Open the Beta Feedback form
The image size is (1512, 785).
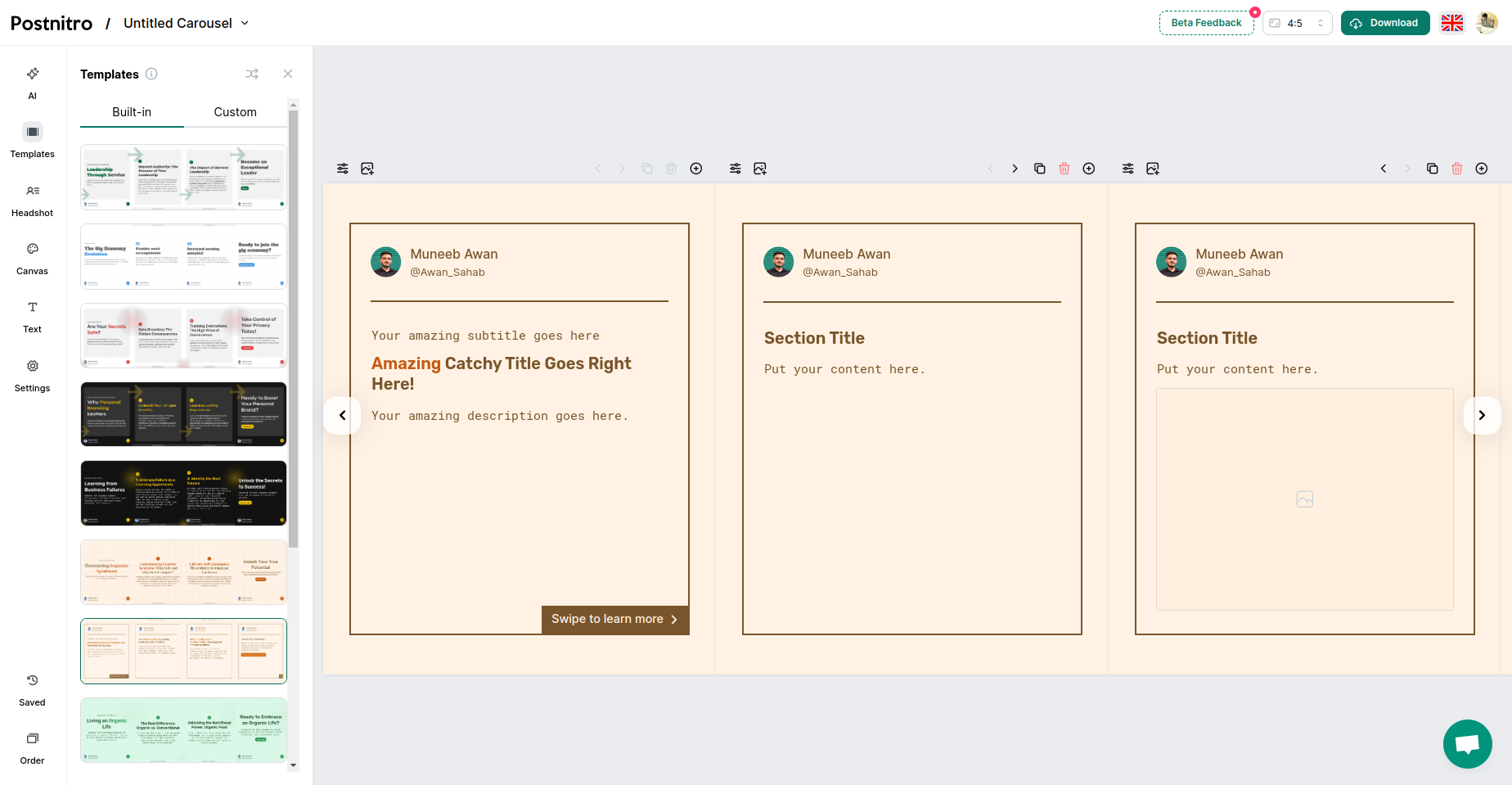coord(1207,23)
